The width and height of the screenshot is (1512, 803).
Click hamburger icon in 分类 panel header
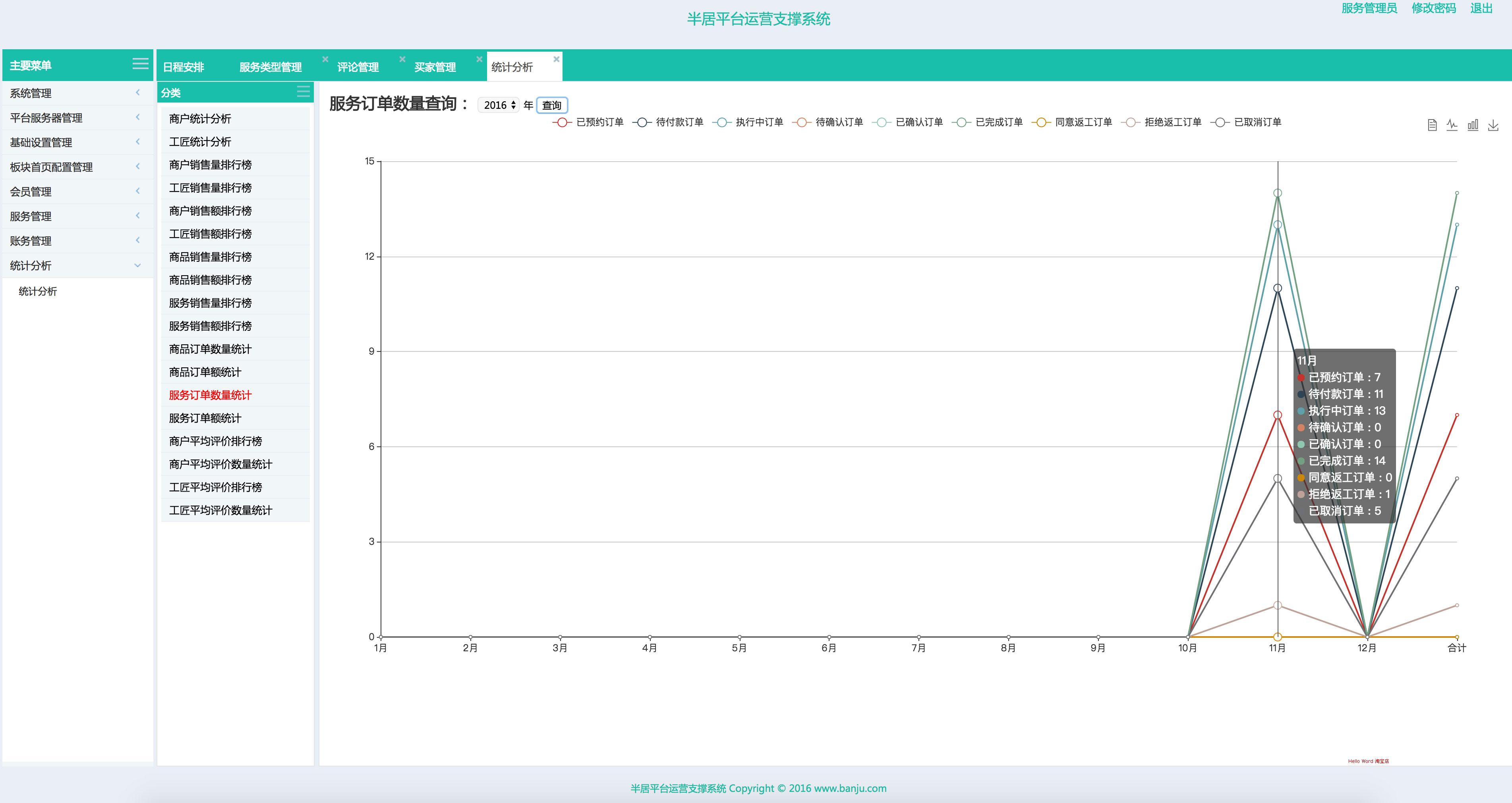coord(303,91)
